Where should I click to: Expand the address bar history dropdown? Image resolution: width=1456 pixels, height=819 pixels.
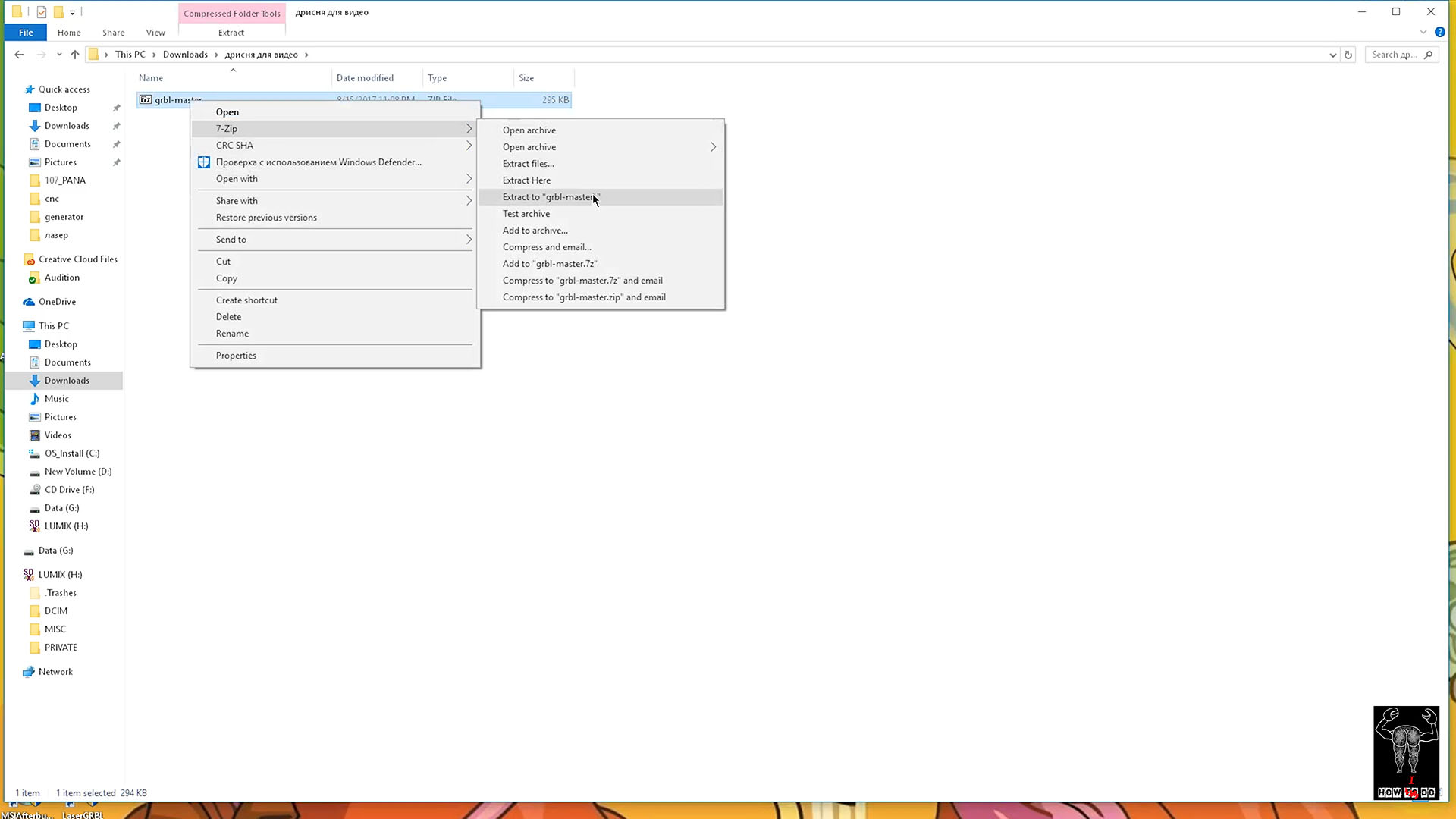click(x=1332, y=55)
